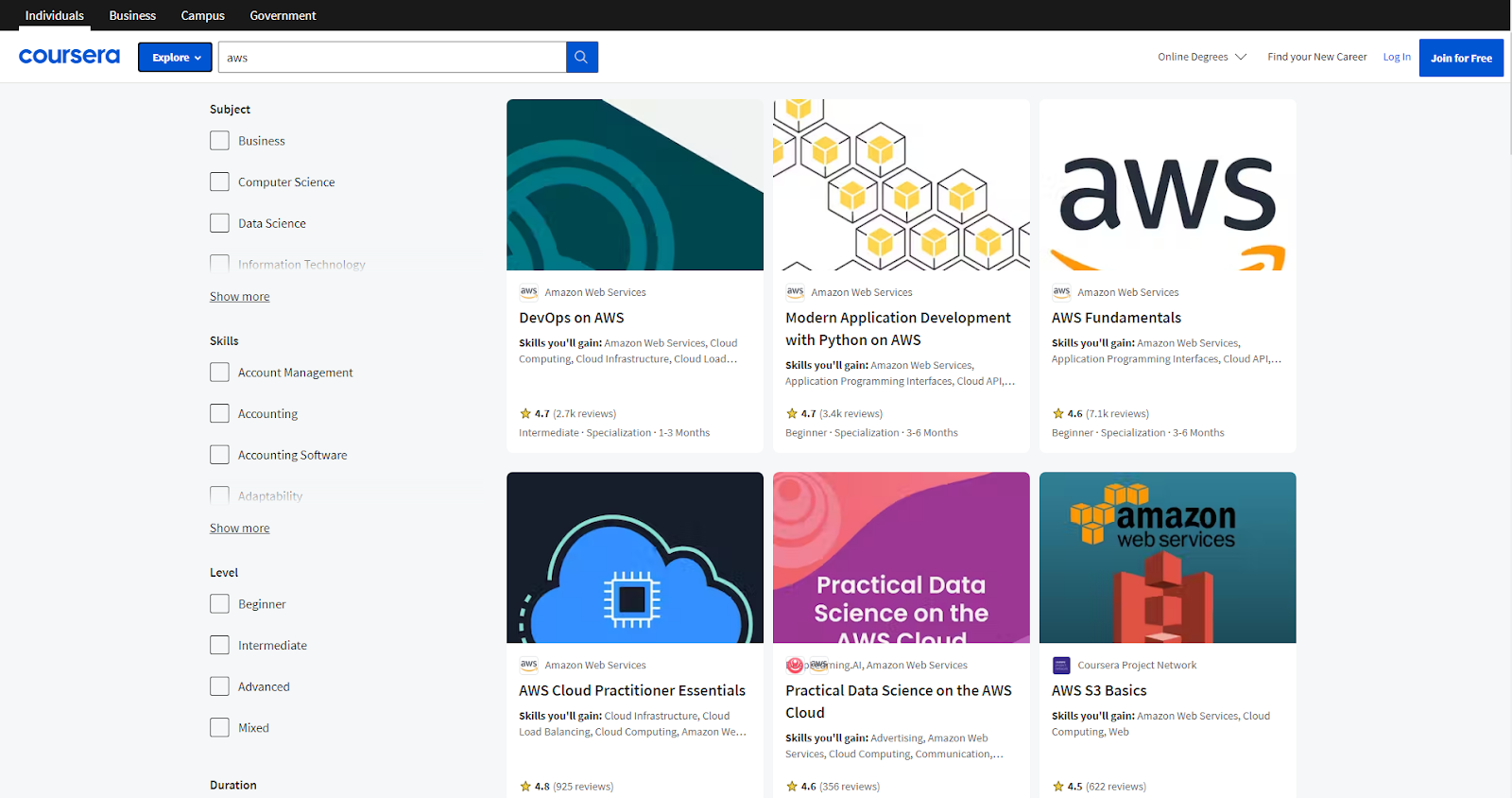Click the star icon on AWS Cloud Practitioner Essentials
The image size is (1512, 798).
click(525, 786)
